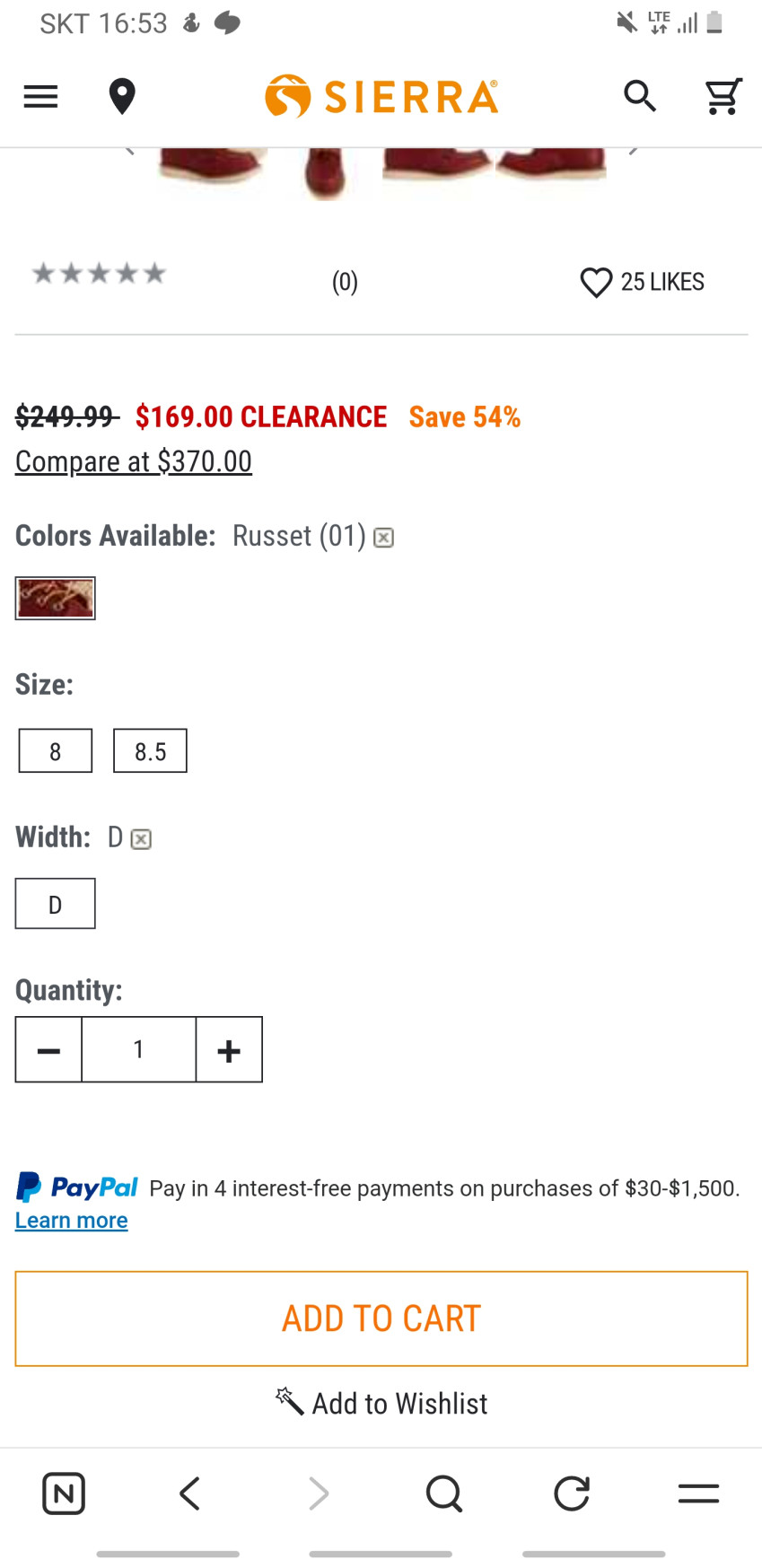Go back in browser
The image size is (762, 1568).
pos(190,1494)
